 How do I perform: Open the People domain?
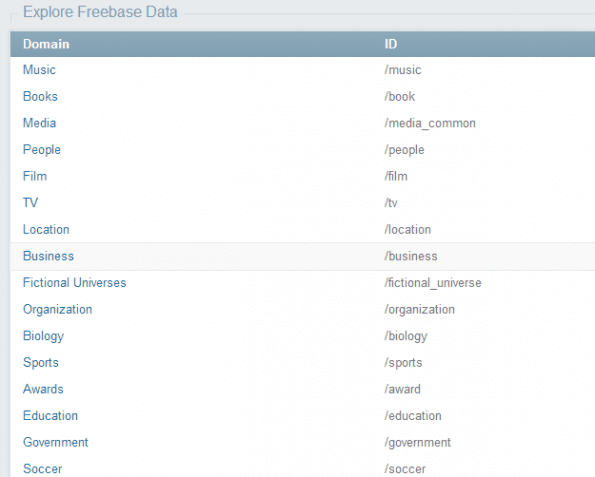42,150
